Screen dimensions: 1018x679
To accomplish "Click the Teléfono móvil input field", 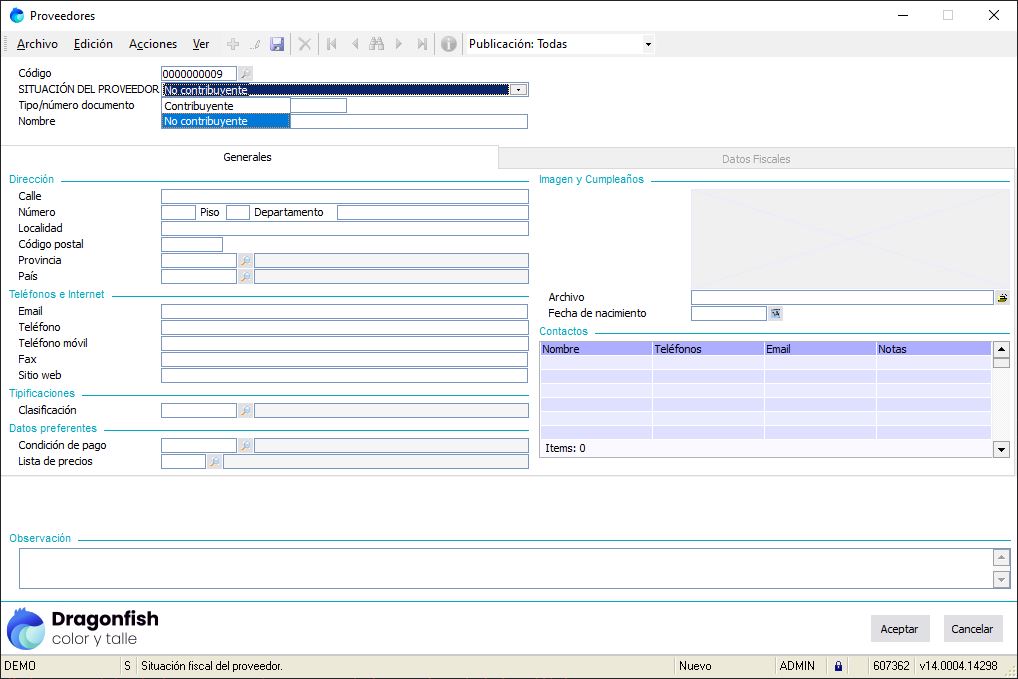I will coord(345,343).
